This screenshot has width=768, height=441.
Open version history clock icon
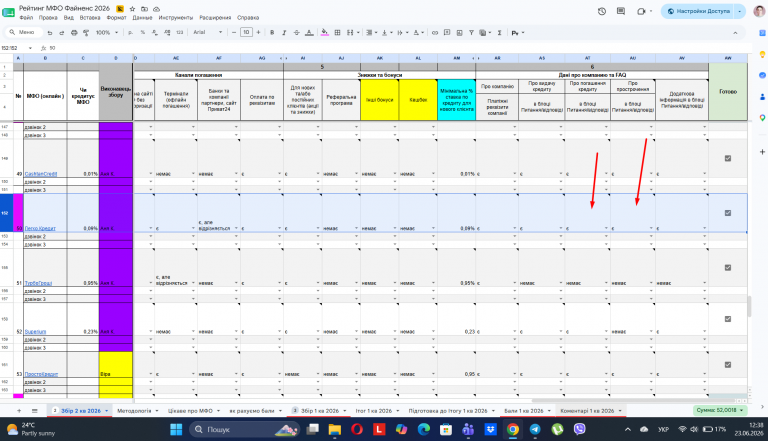(602, 11)
